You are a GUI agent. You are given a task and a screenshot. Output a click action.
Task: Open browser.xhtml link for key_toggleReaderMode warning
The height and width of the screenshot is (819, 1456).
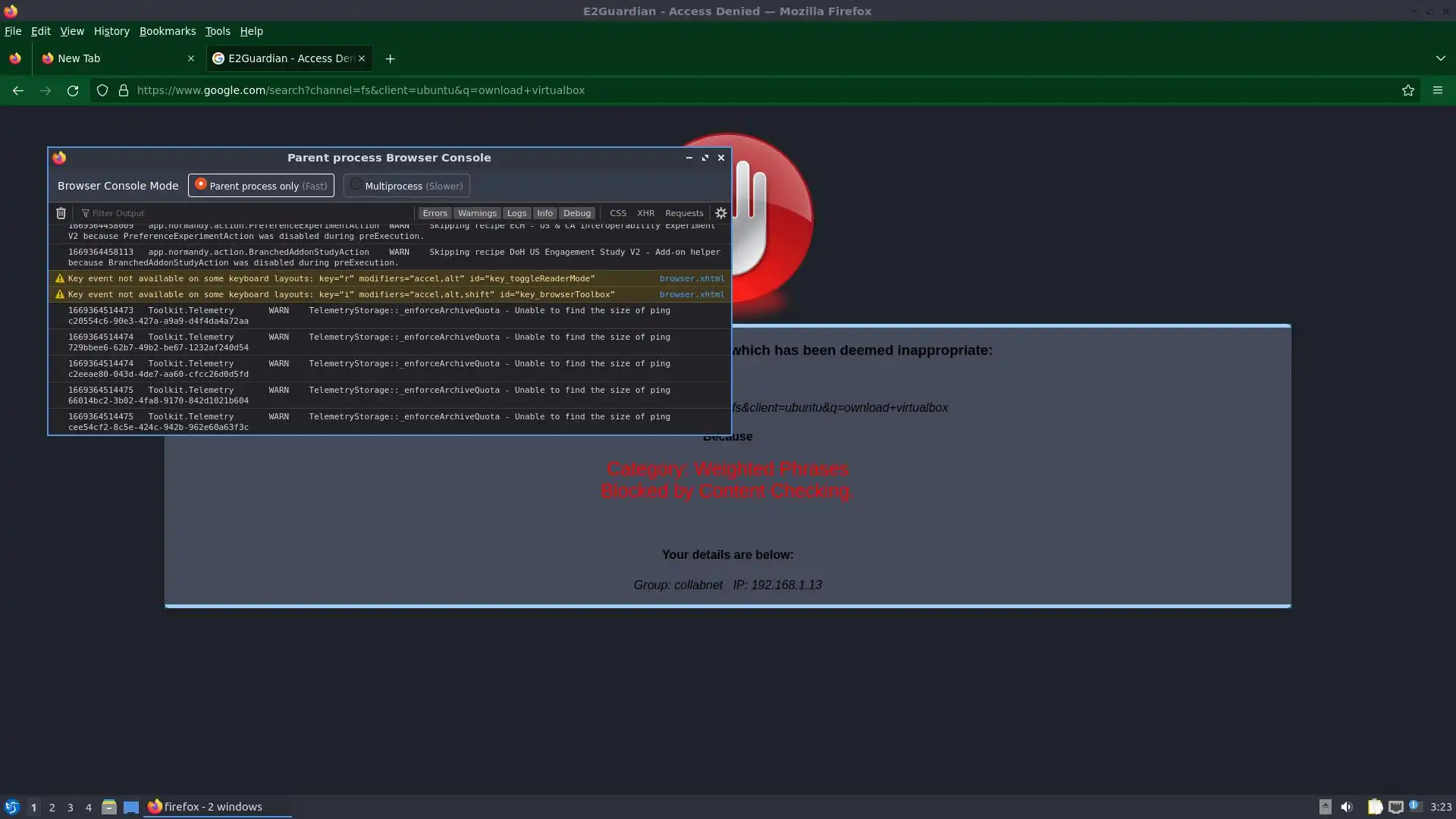691,278
